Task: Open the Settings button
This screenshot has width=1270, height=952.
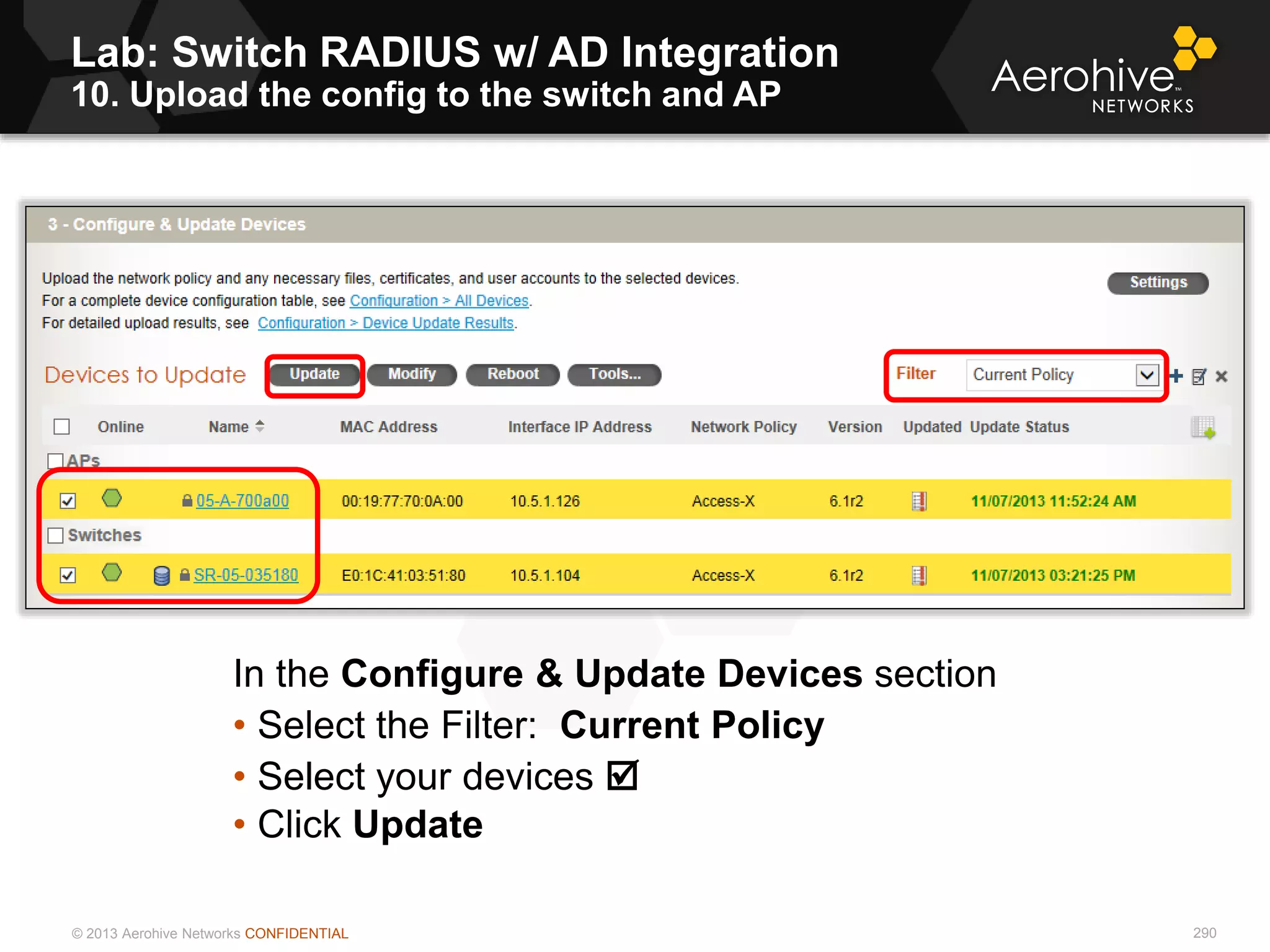Action: point(1158,283)
